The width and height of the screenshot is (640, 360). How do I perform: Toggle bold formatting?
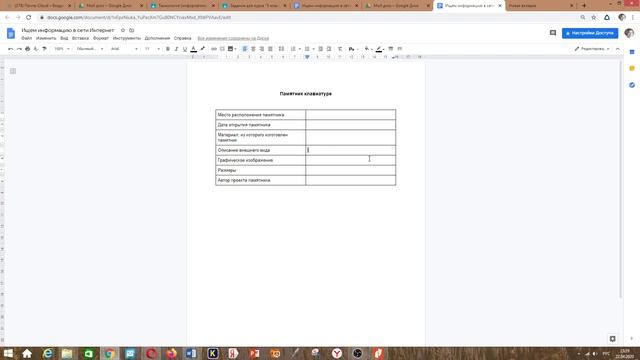point(168,49)
